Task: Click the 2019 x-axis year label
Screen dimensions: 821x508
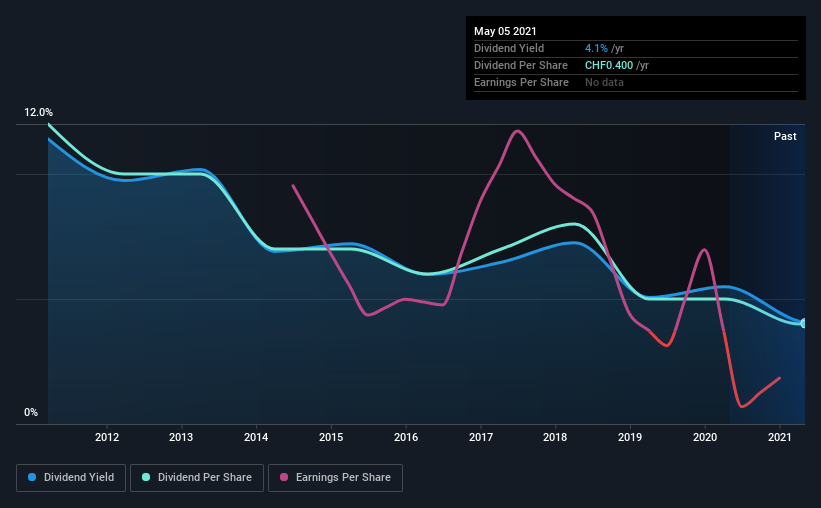Action: (x=630, y=437)
